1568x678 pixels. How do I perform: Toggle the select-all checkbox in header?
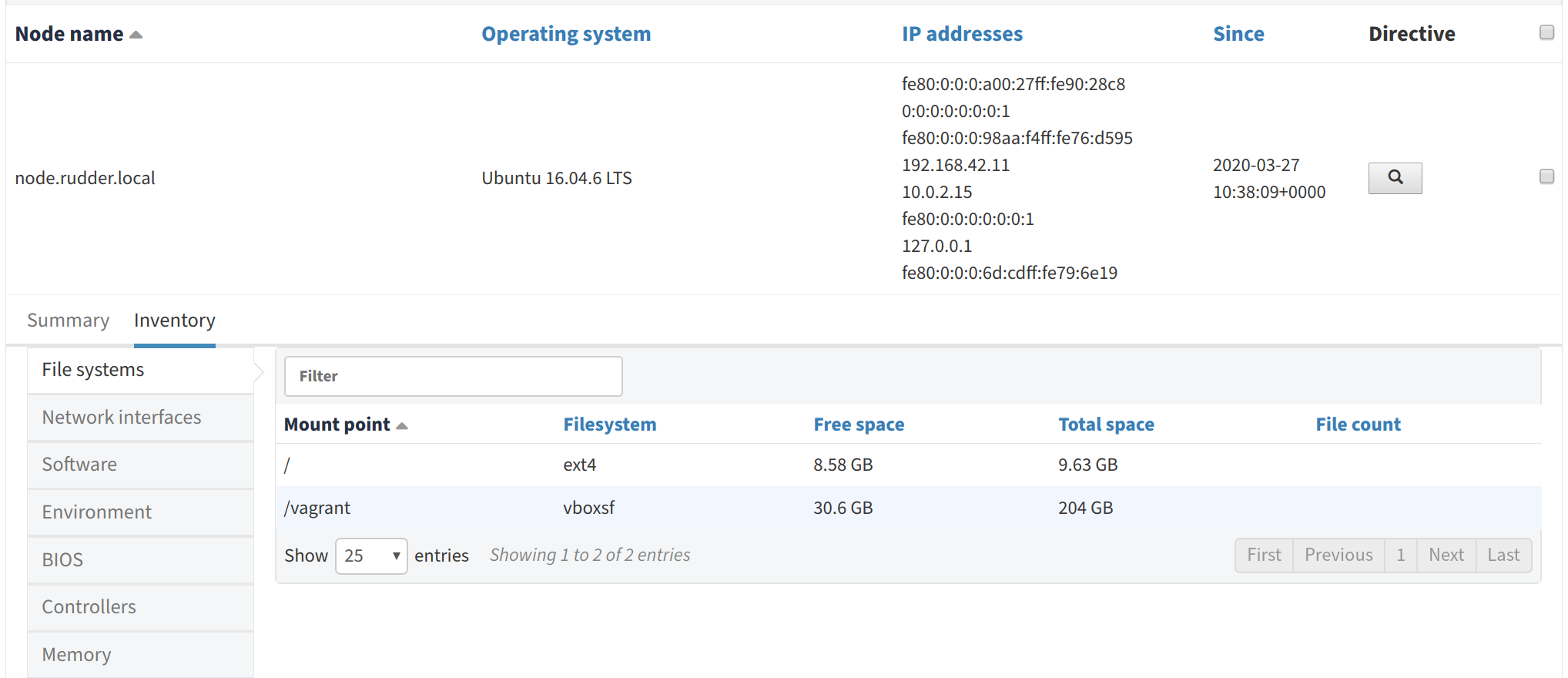(x=1546, y=32)
